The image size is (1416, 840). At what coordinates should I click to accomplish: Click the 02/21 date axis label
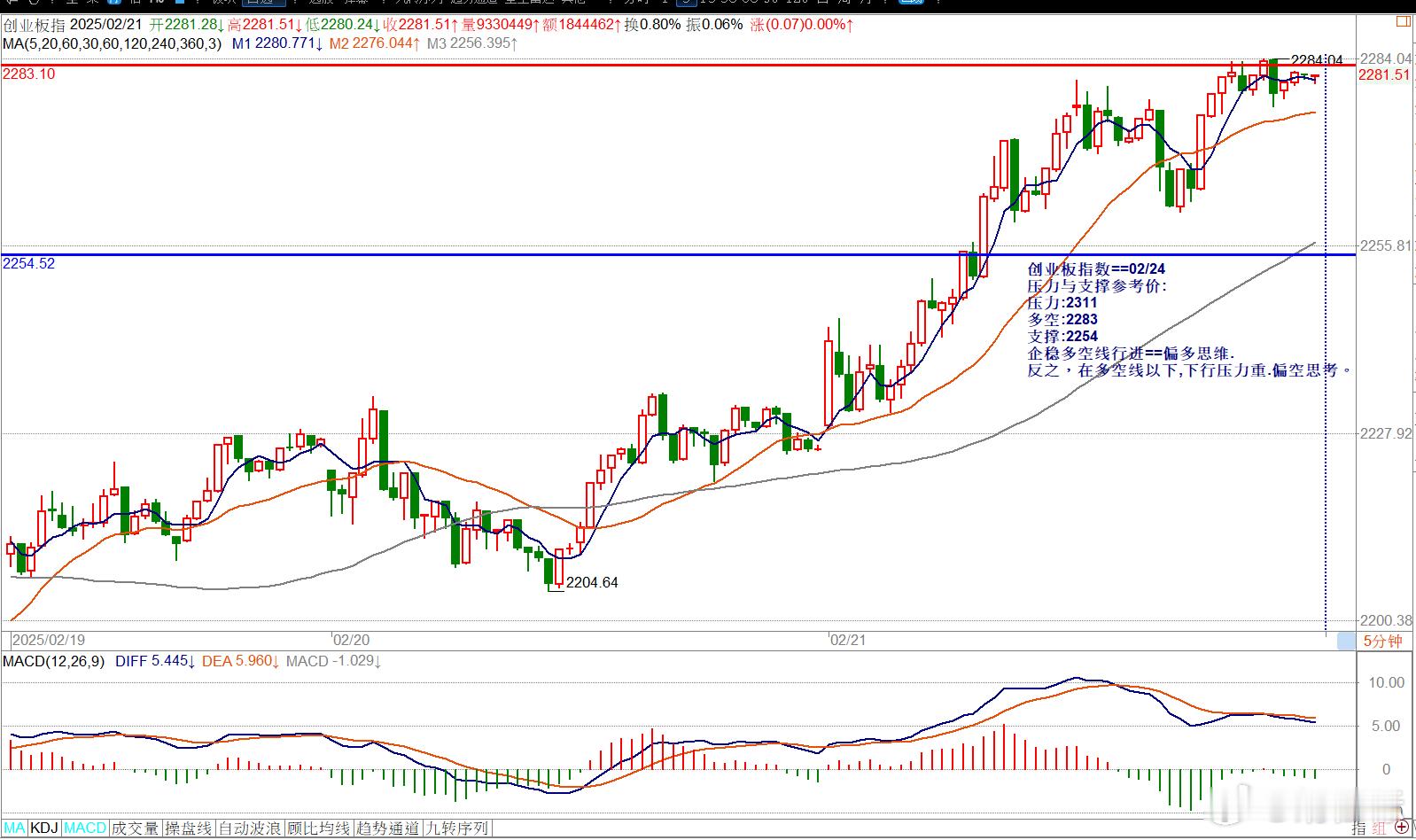click(x=847, y=640)
